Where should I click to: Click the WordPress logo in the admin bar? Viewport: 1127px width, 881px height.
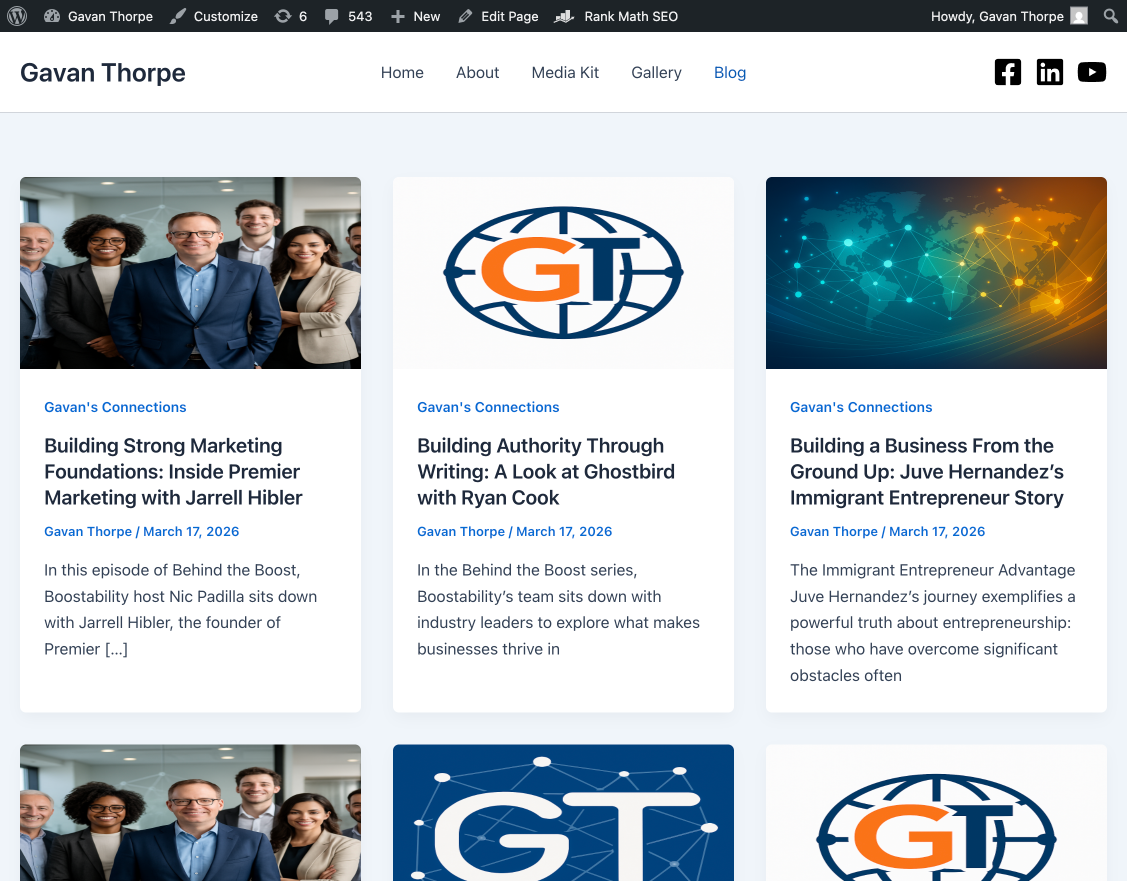17,16
